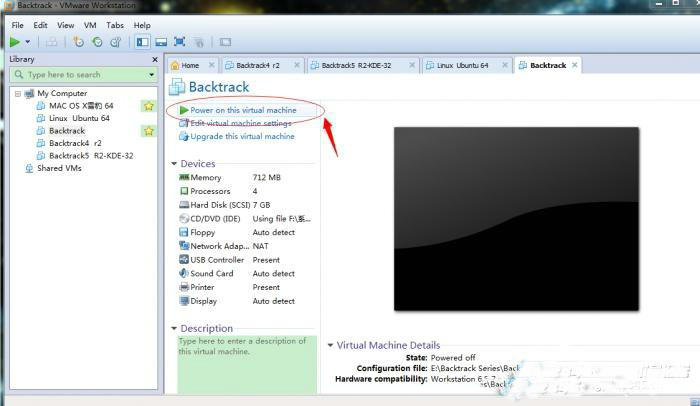Open the power options dropdown arrow in toolbar
Image resolution: width=700 pixels, height=406 pixels.
tap(28, 42)
